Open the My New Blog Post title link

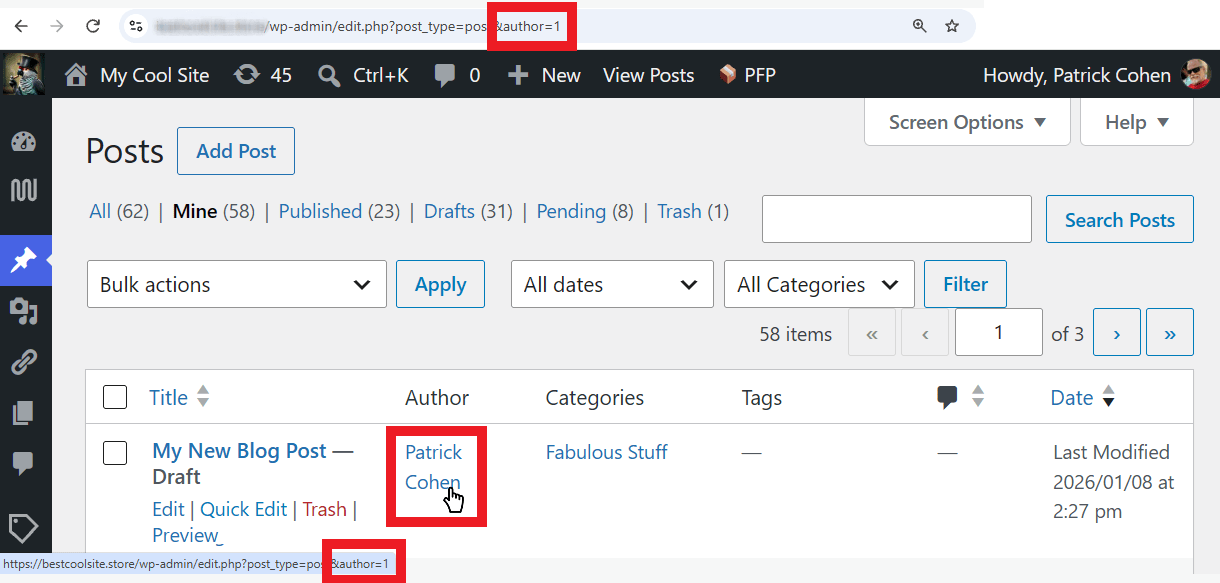pyautogui.click(x=239, y=451)
